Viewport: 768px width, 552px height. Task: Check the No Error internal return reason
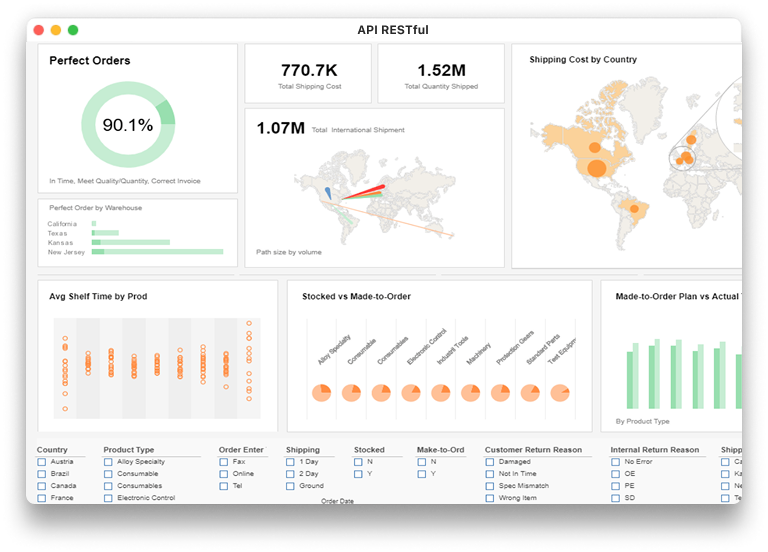pos(616,462)
